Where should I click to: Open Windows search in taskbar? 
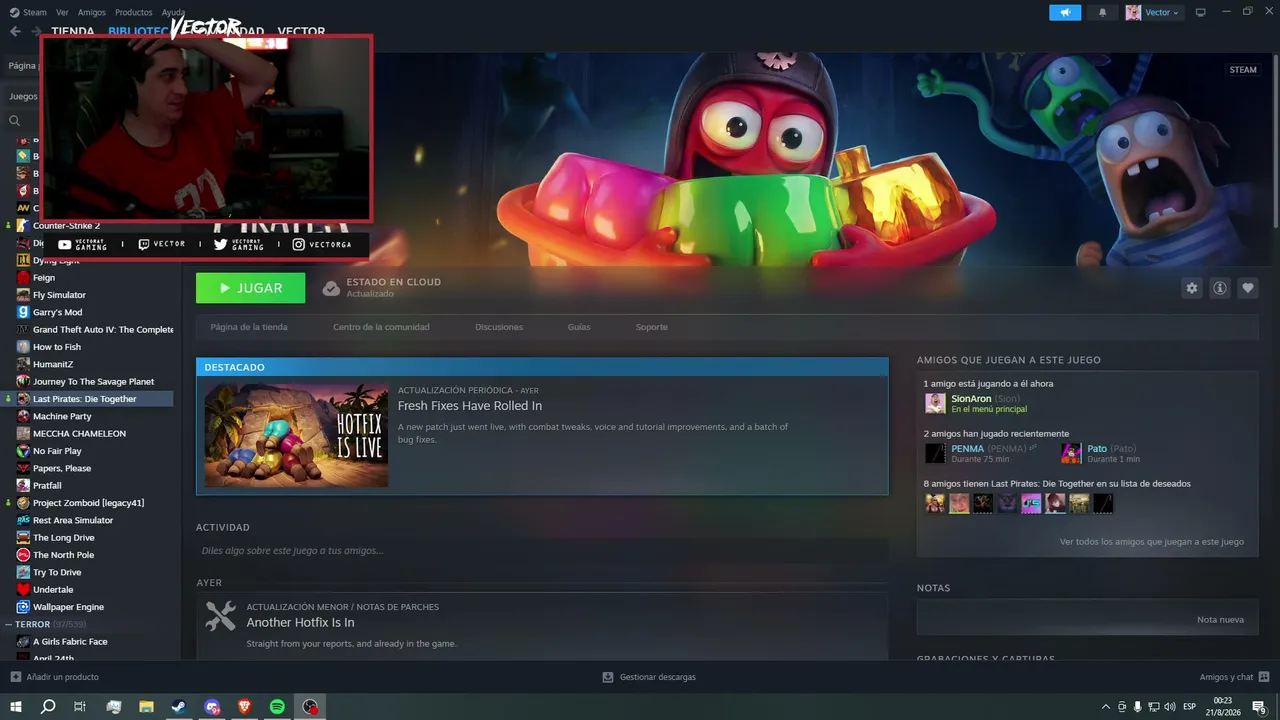pyautogui.click(x=48, y=707)
